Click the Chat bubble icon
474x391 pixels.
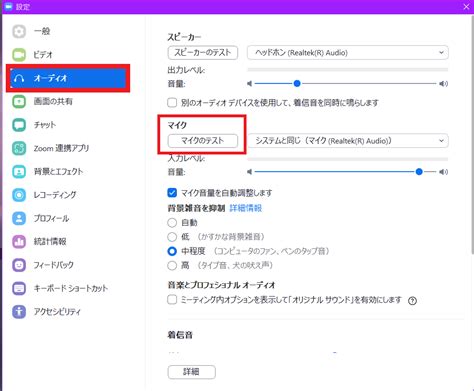click(x=19, y=125)
